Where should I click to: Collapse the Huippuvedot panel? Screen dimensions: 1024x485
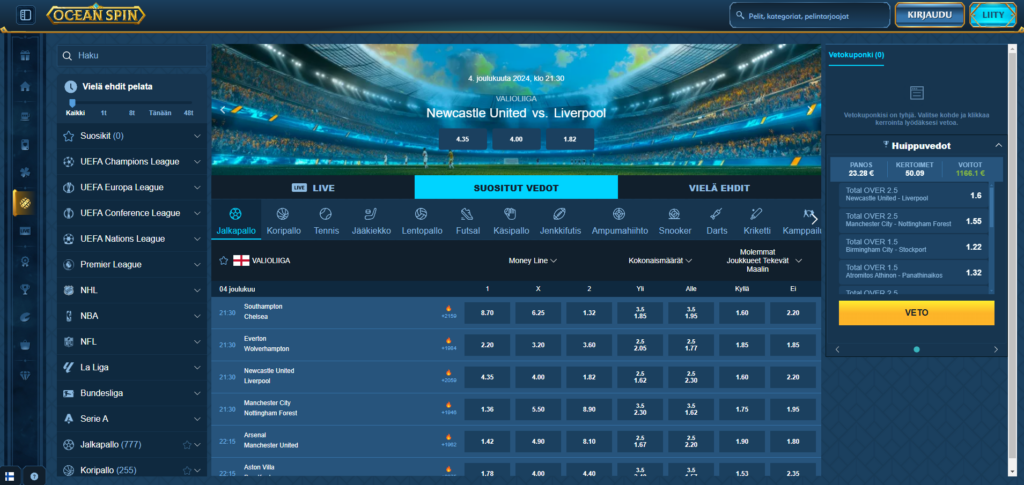coord(998,145)
